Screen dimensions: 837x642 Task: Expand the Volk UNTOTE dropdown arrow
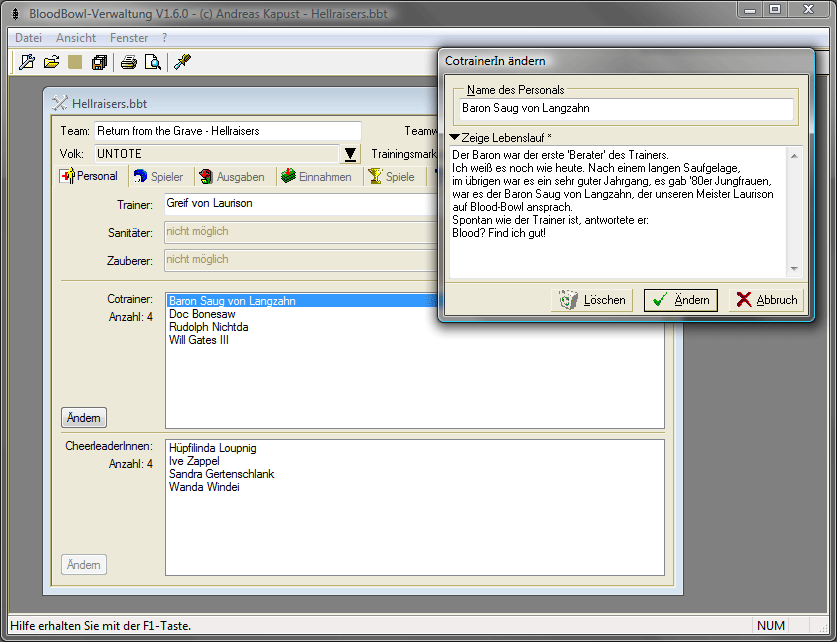tap(350, 154)
